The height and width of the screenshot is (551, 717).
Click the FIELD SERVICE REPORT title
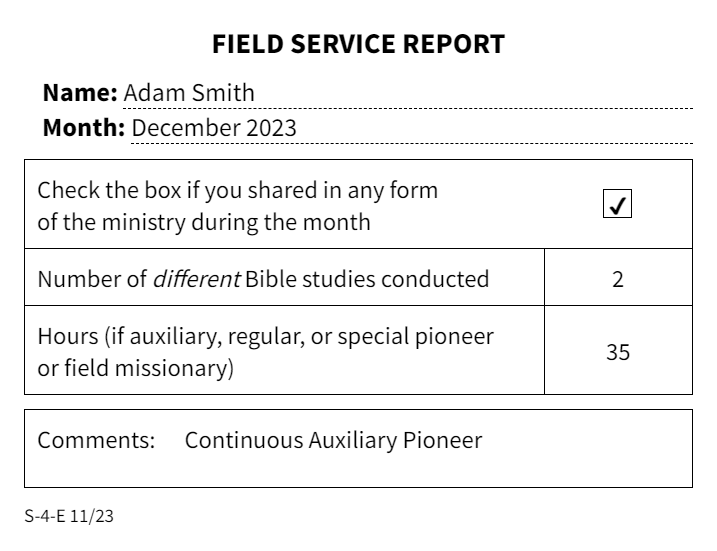pyautogui.click(x=358, y=45)
